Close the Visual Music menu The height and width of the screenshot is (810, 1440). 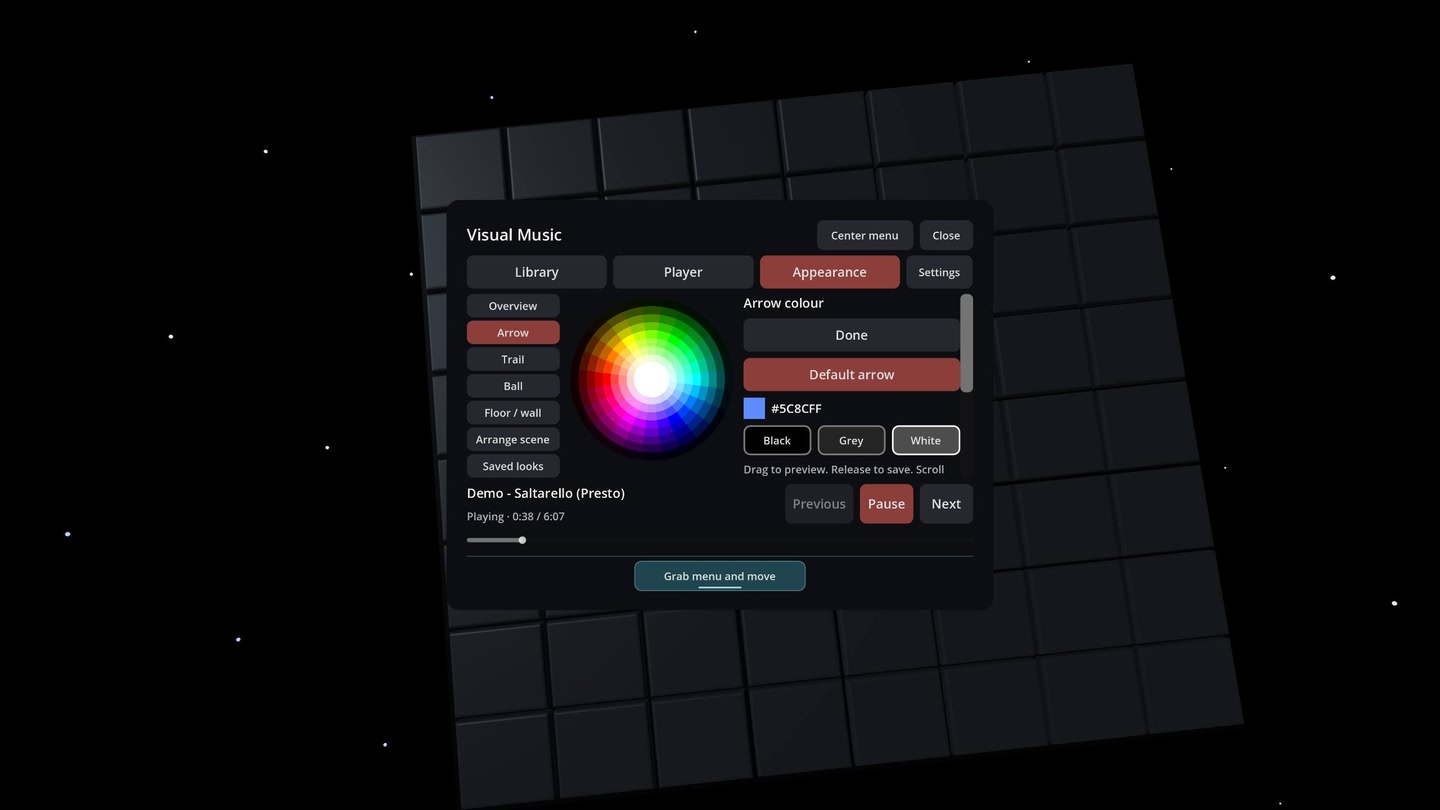pos(946,235)
